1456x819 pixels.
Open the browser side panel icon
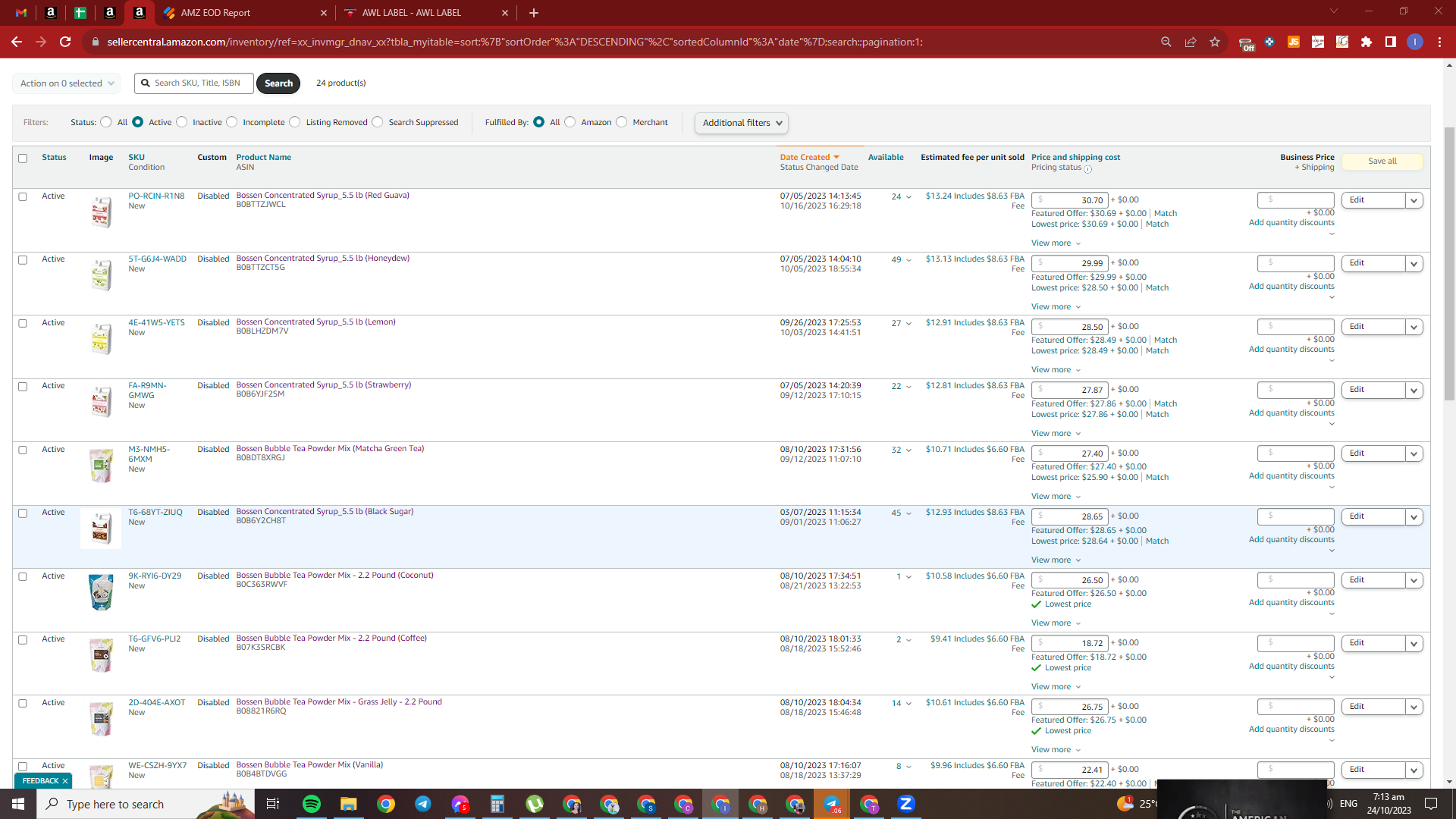[x=1391, y=42]
